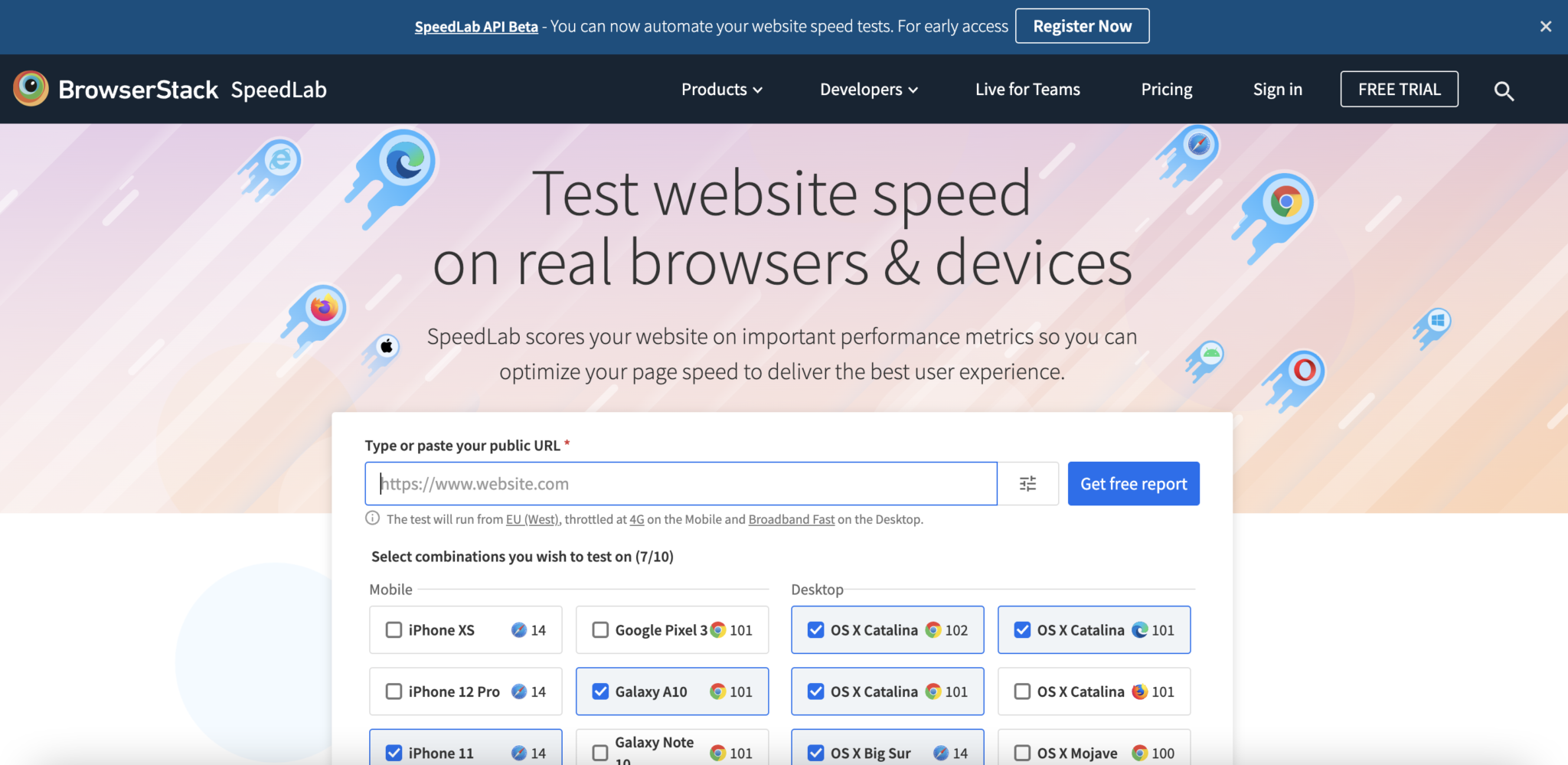Open test settings sliders icon
The height and width of the screenshot is (765, 1568).
click(x=1027, y=483)
